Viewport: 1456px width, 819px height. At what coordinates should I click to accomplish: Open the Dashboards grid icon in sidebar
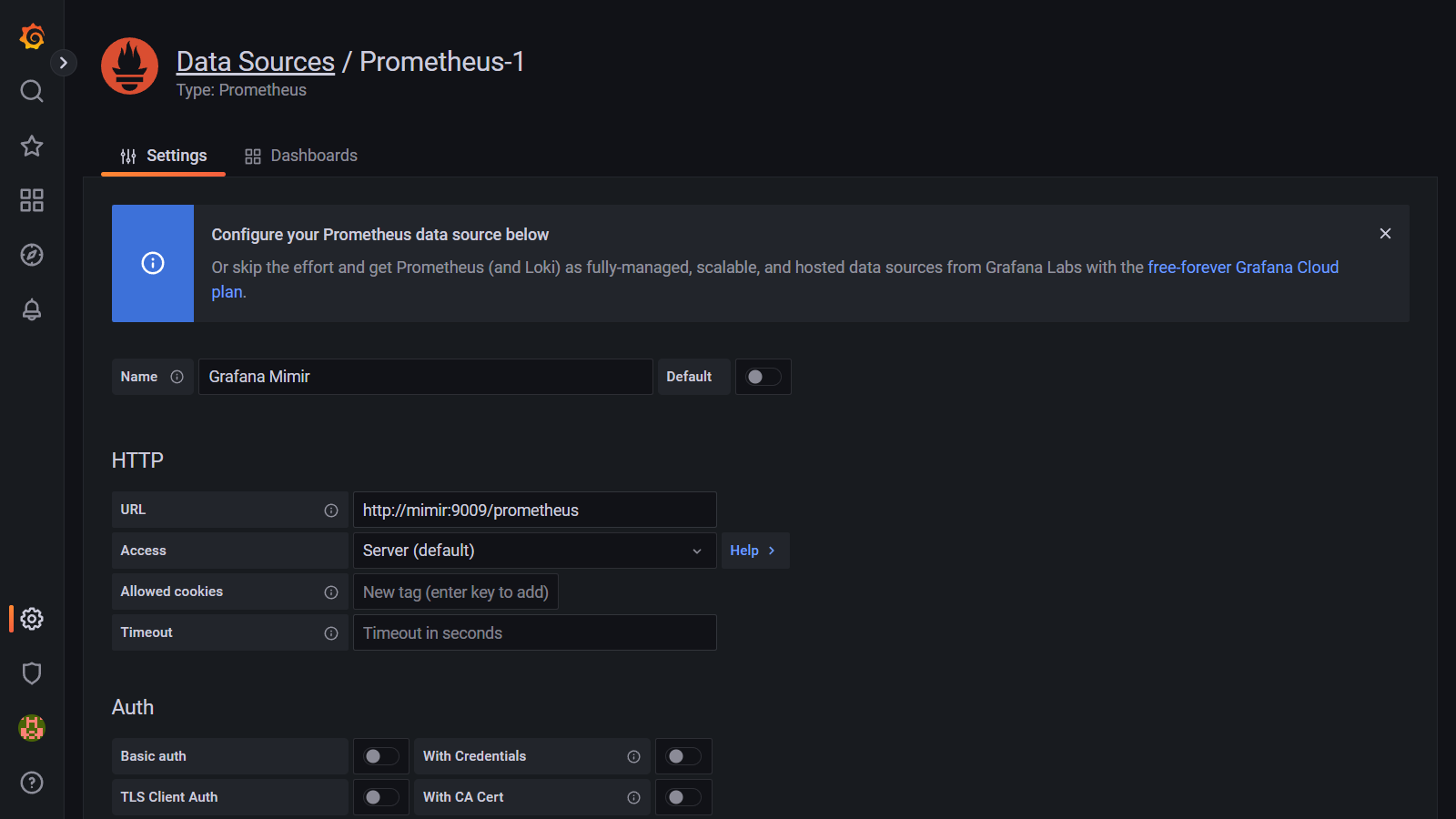[x=32, y=200]
